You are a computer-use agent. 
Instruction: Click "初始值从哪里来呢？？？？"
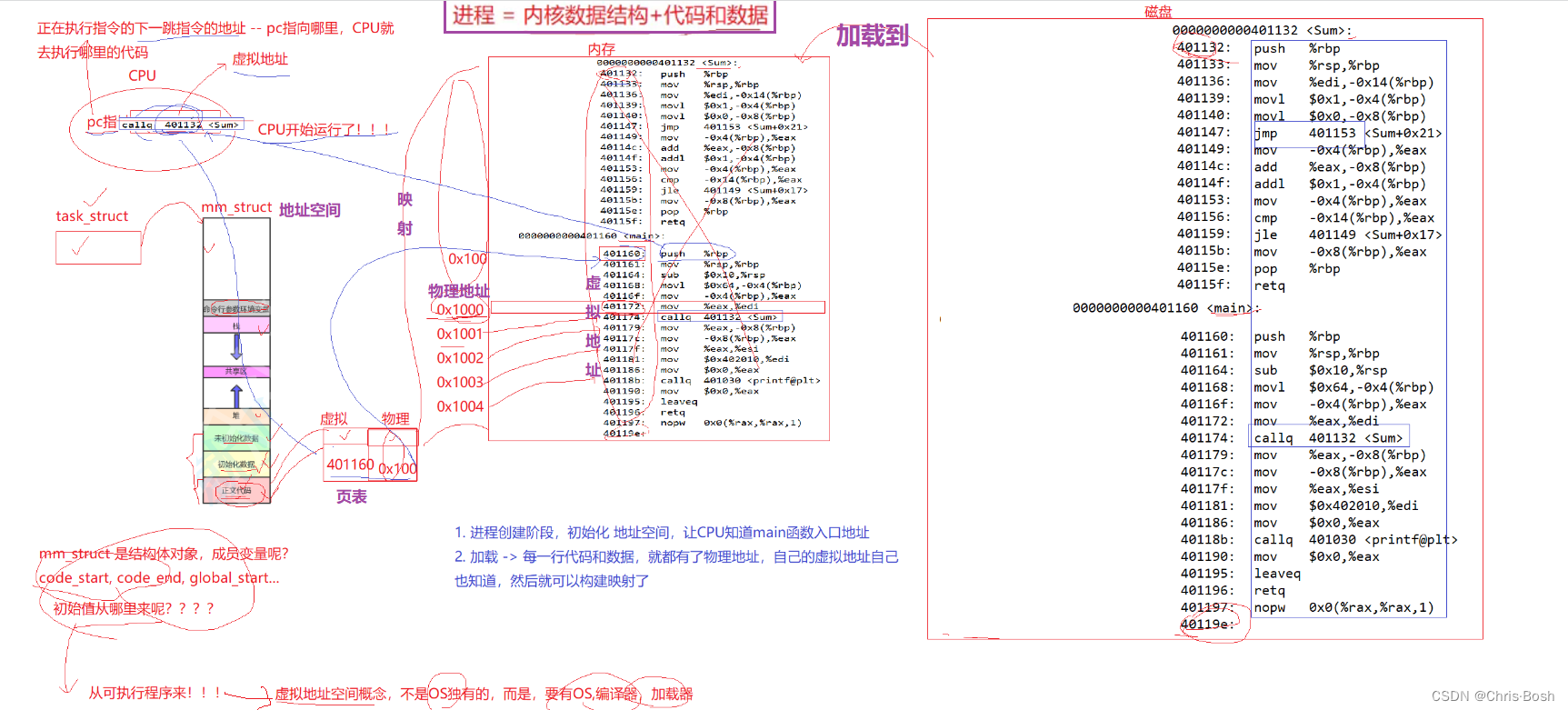134,608
